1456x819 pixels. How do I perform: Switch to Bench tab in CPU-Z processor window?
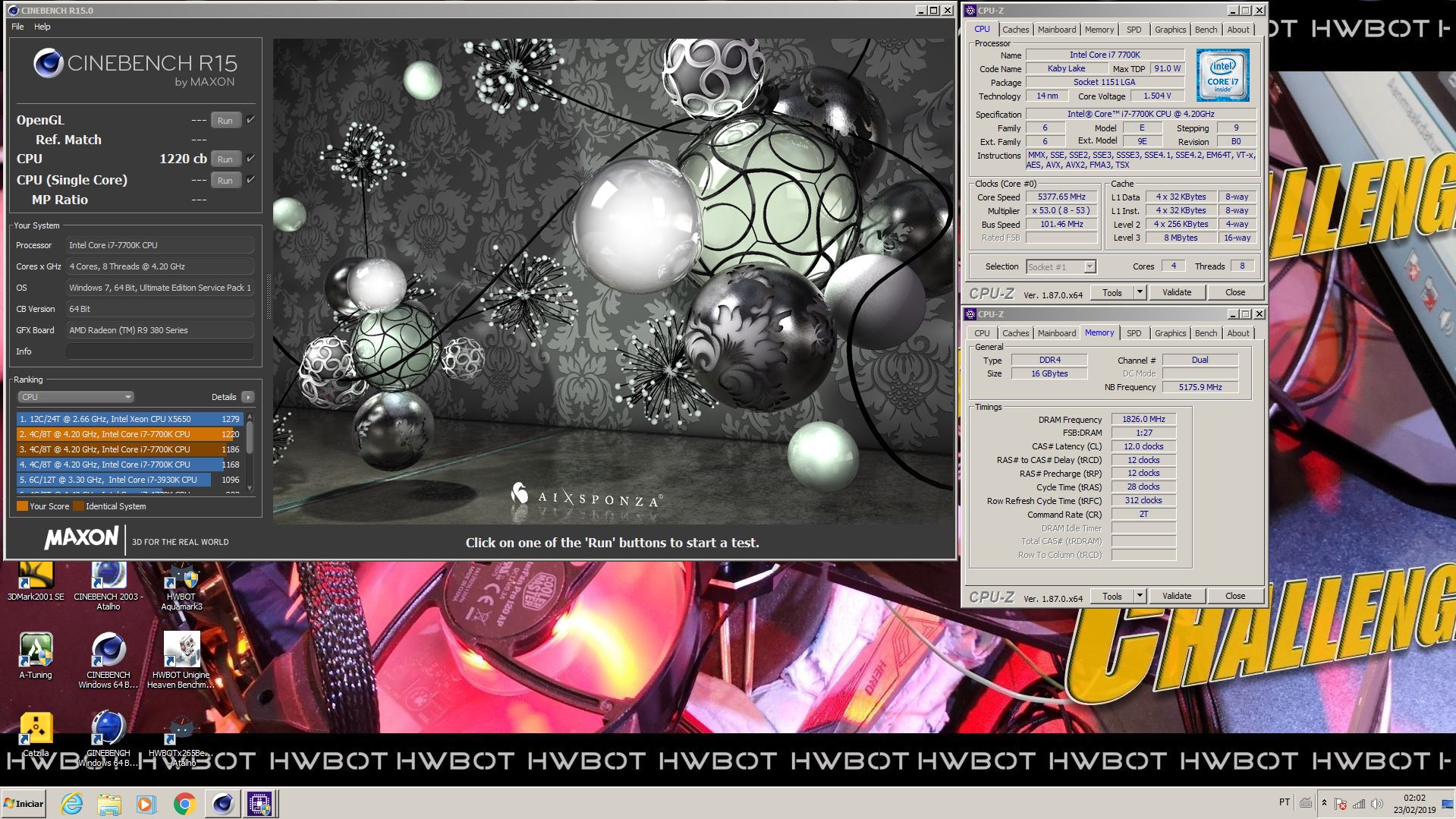1206,30
